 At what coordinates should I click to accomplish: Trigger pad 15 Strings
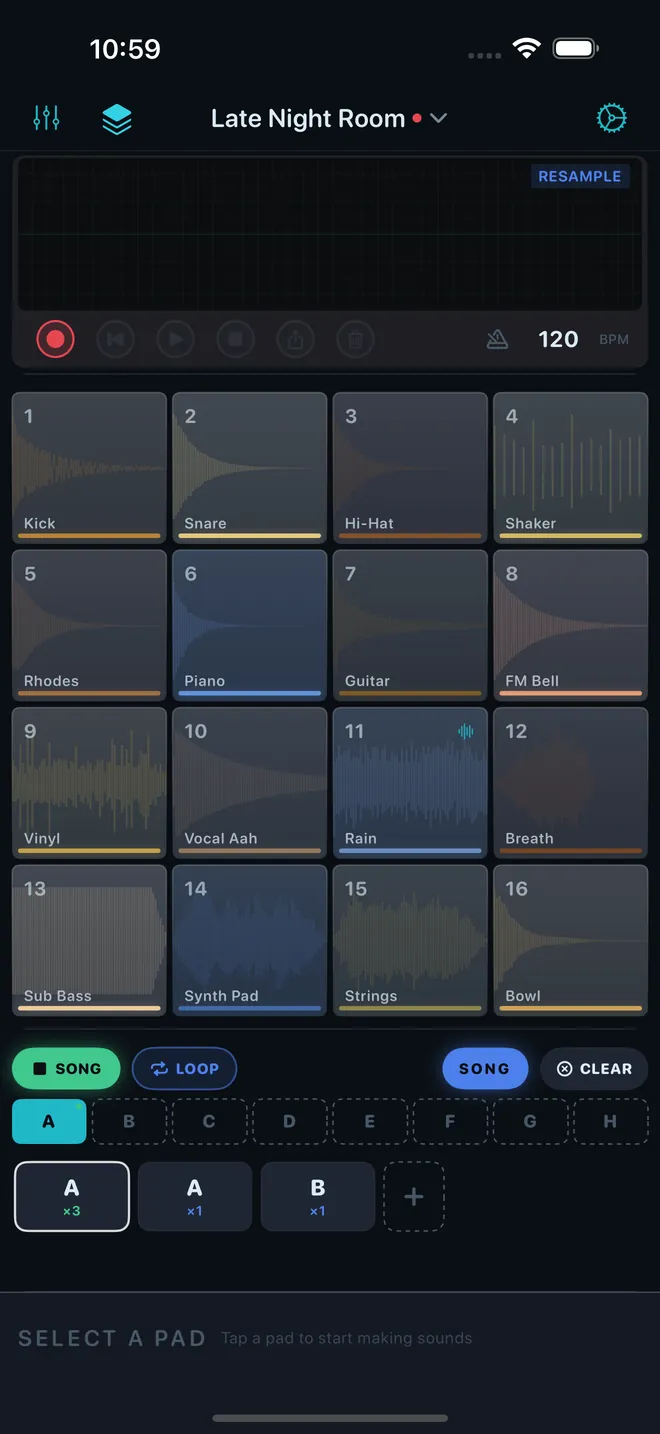pyautogui.click(x=410, y=940)
